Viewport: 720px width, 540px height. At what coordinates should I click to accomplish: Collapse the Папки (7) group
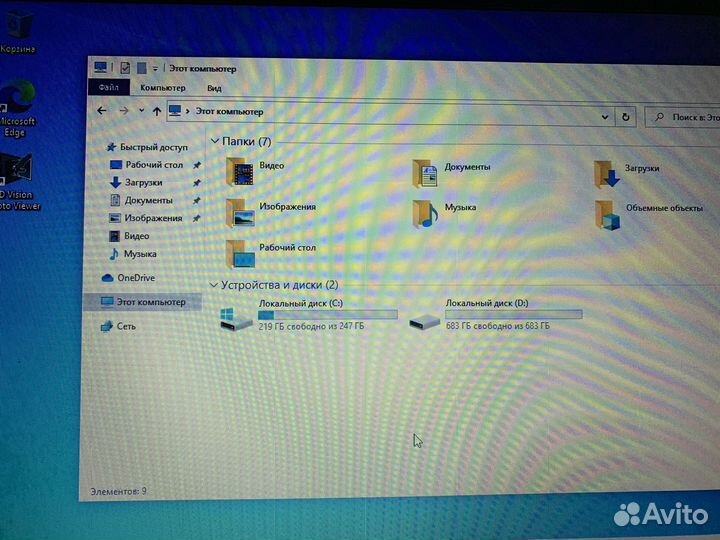214,141
